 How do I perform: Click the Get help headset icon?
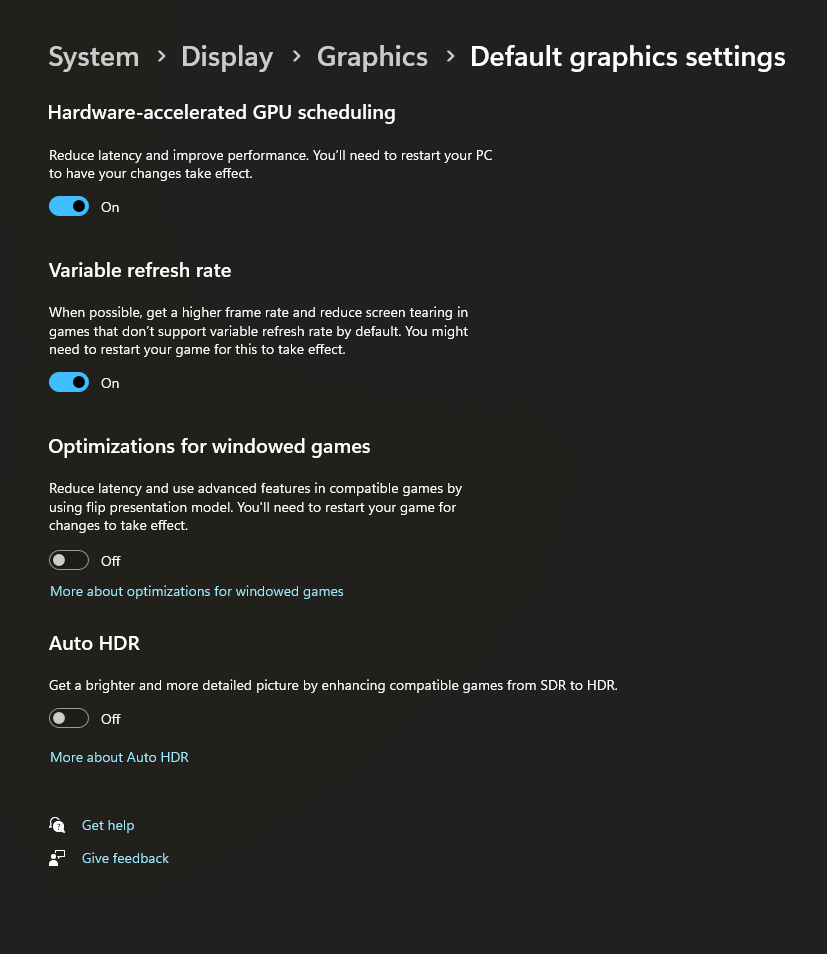(57, 825)
